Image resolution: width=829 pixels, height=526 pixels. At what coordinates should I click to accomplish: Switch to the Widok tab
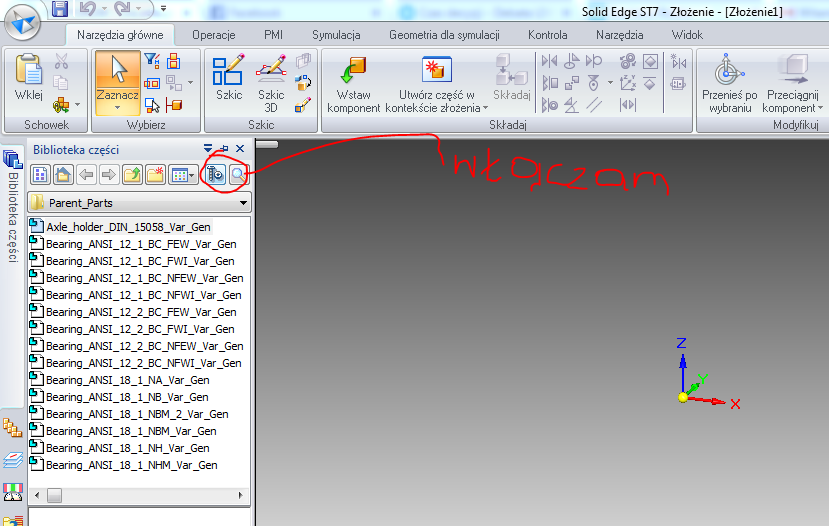click(687, 35)
